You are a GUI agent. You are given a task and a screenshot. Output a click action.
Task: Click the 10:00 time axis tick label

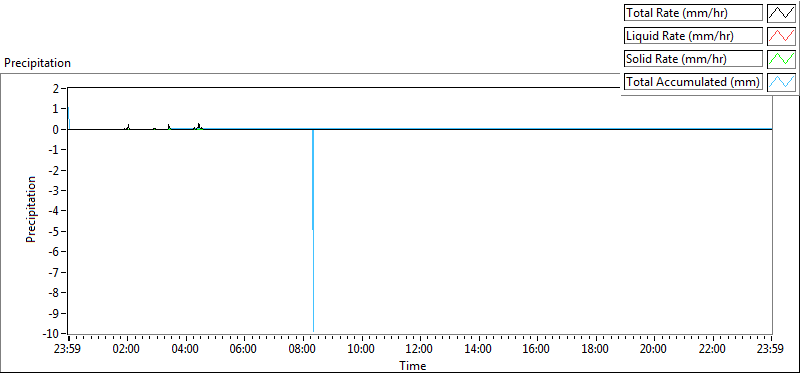[361, 350]
